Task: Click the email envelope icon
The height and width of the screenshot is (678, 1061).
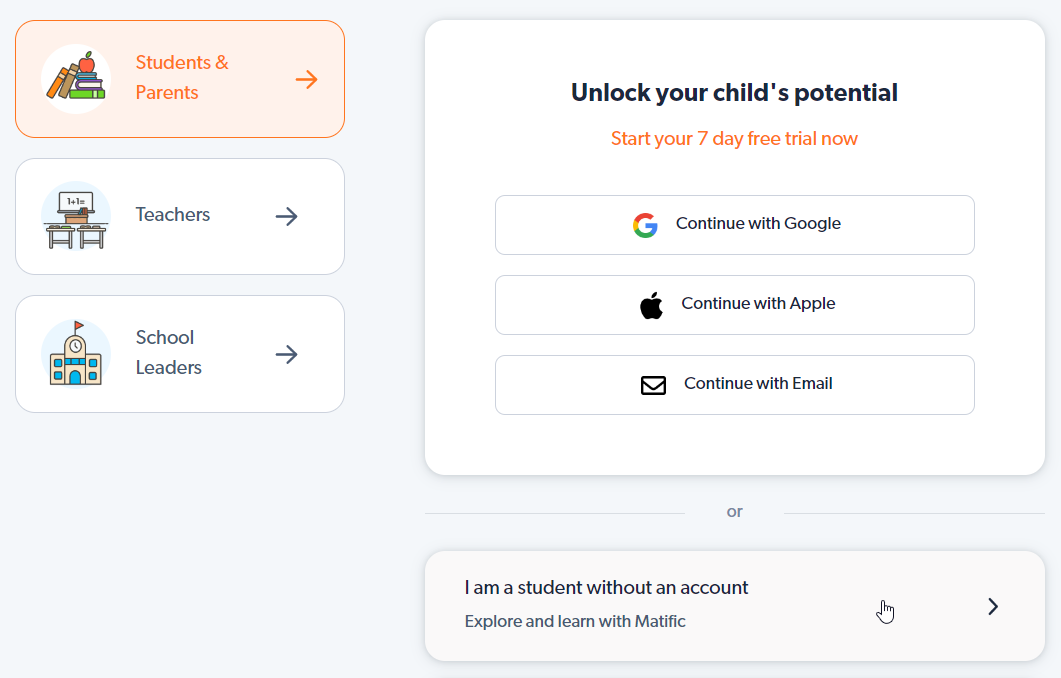Action: pos(653,385)
